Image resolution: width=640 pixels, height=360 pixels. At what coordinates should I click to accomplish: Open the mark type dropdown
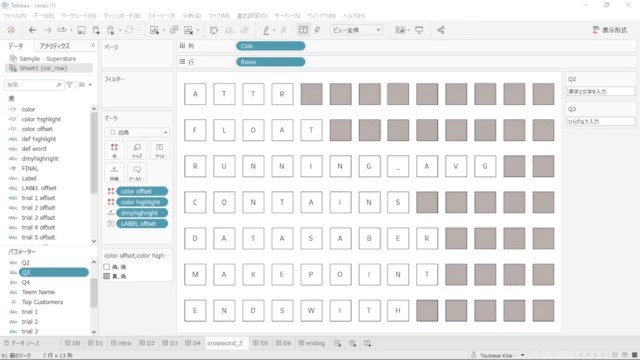click(x=137, y=132)
